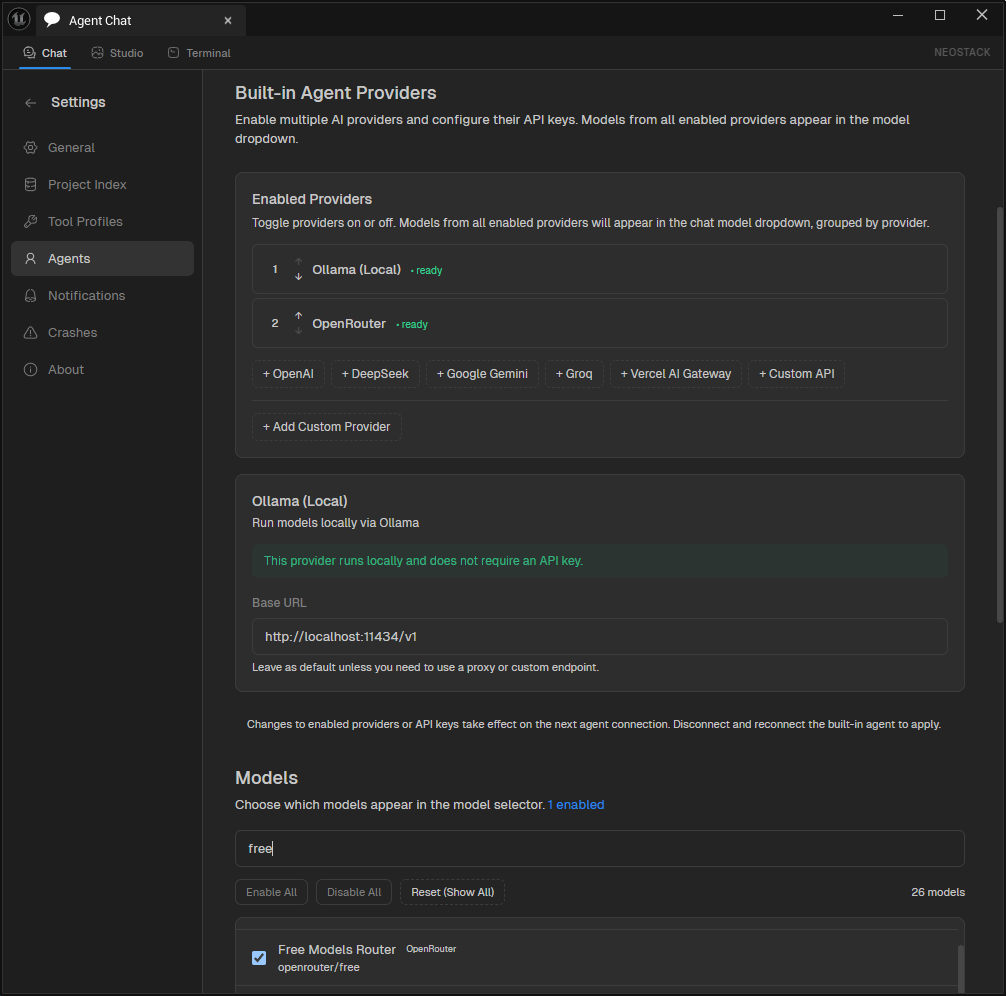The height and width of the screenshot is (996, 1006).
Task: Switch to the Studio tab
Action: tap(117, 53)
